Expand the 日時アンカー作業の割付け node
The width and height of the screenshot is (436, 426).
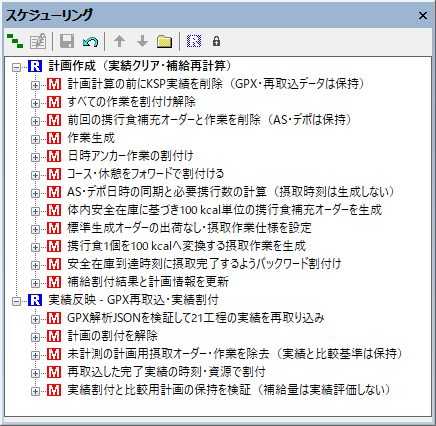click(x=35, y=157)
